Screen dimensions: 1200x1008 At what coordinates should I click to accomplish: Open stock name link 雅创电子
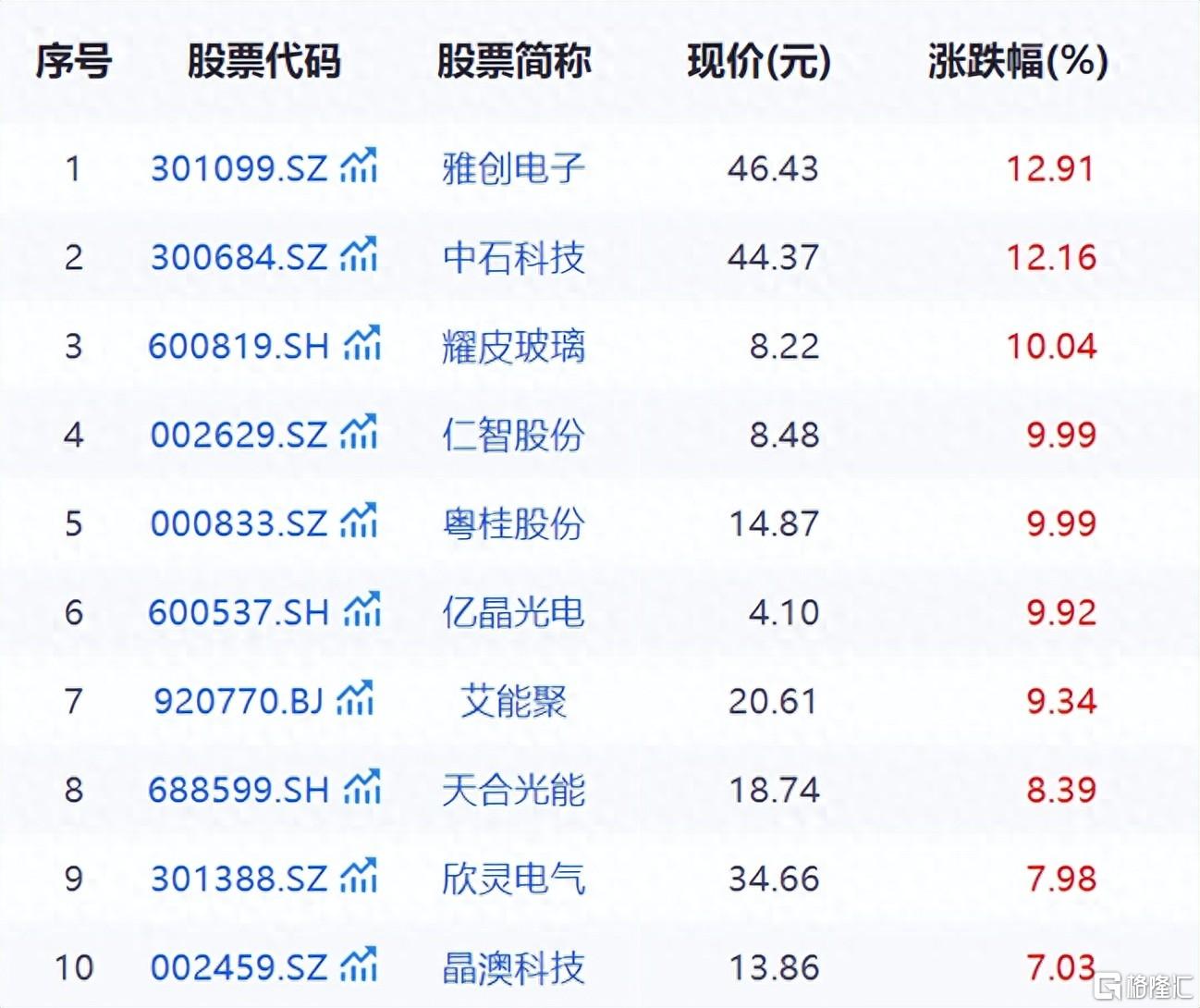513,168
